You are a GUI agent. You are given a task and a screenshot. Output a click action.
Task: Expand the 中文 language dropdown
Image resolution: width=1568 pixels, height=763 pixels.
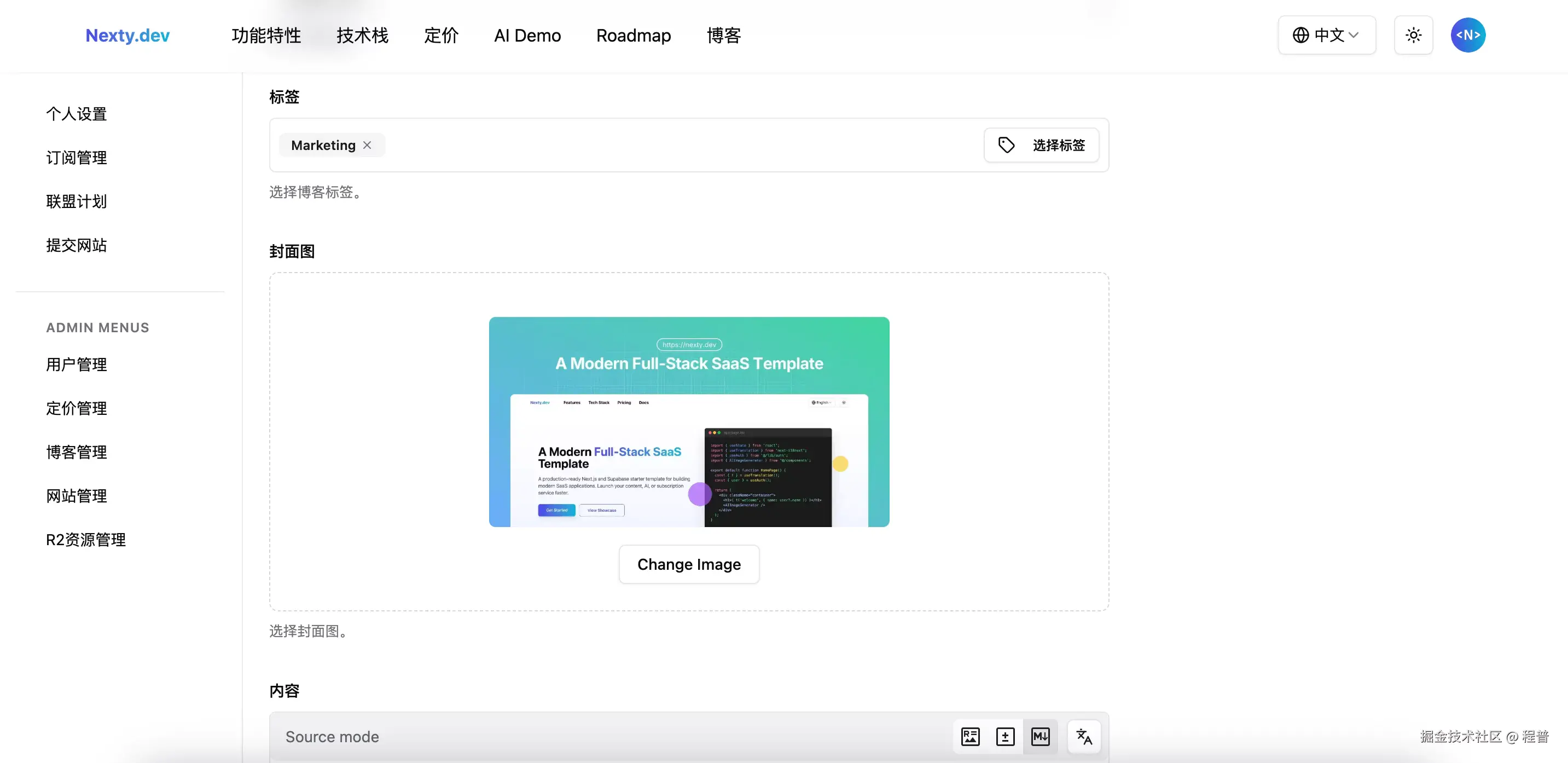pos(1327,36)
